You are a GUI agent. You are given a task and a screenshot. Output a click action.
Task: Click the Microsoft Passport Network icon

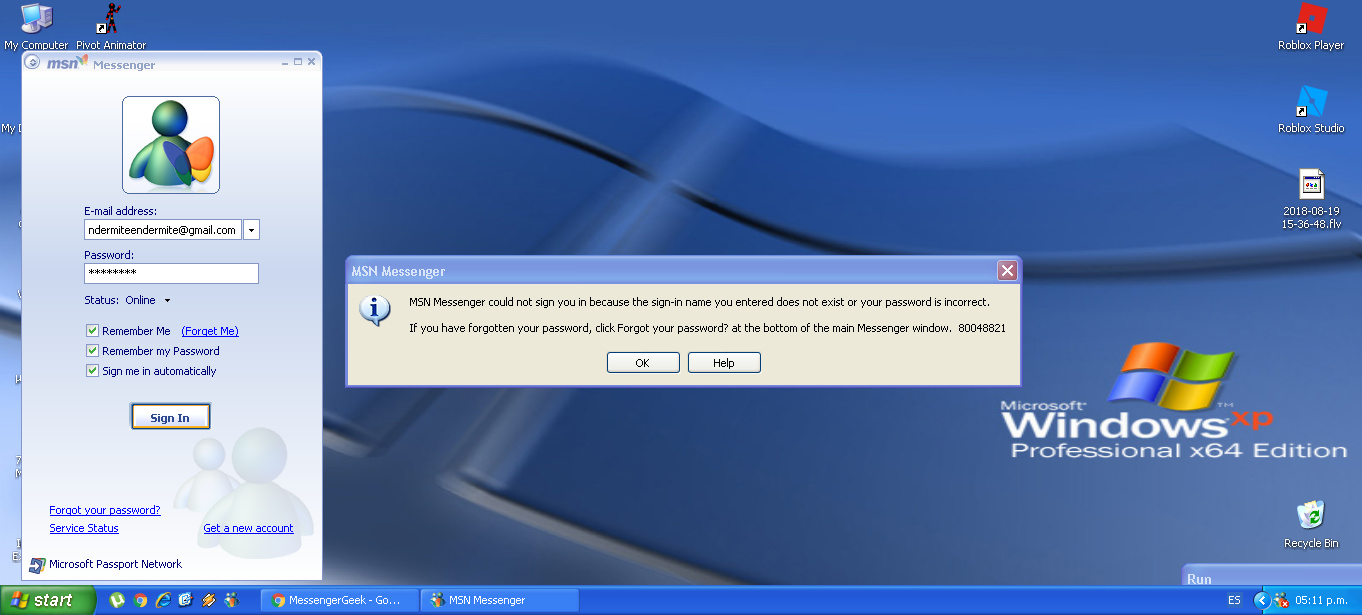[38, 564]
